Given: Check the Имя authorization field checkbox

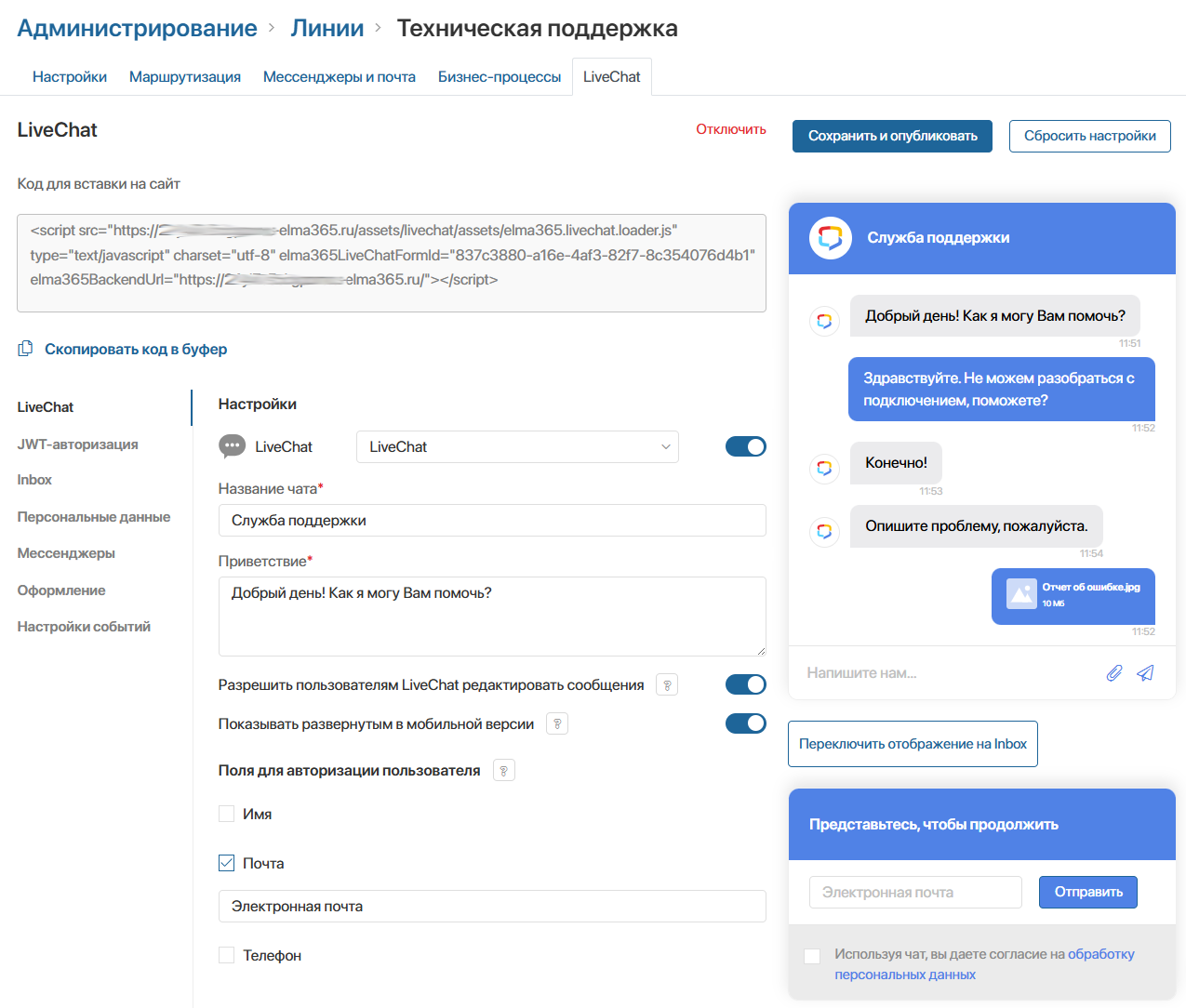Looking at the screenshot, I should (x=226, y=814).
